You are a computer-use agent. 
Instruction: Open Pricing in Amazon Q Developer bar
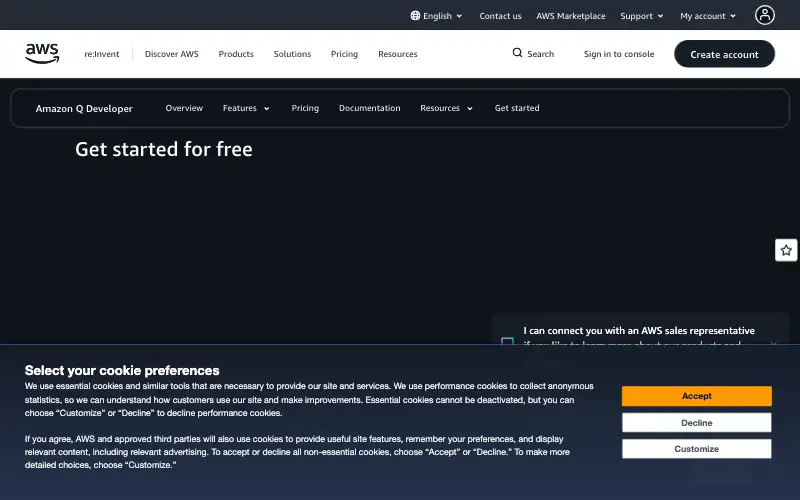(305, 108)
